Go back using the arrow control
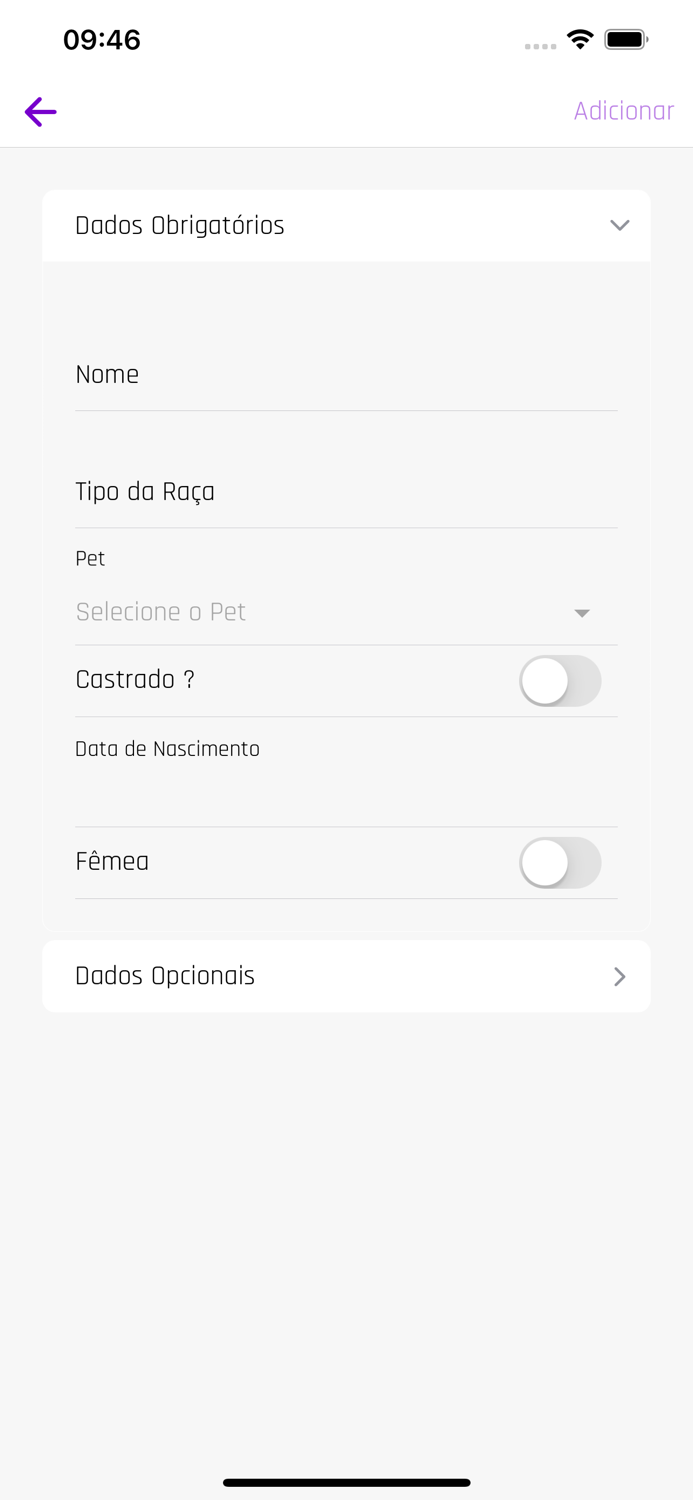This screenshot has height=1500, width=693. click(40, 112)
